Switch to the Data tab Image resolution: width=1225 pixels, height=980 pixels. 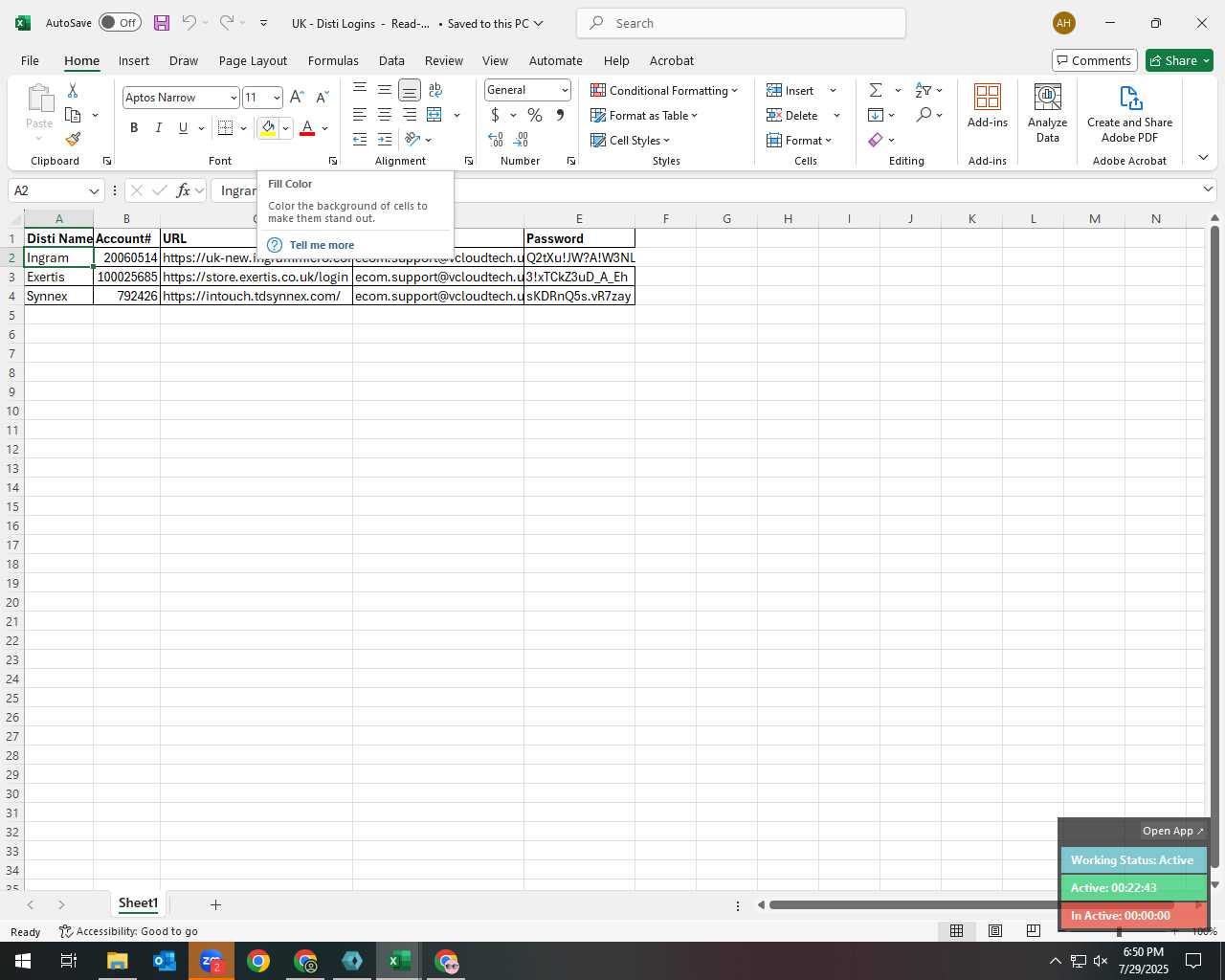coord(391,60)
